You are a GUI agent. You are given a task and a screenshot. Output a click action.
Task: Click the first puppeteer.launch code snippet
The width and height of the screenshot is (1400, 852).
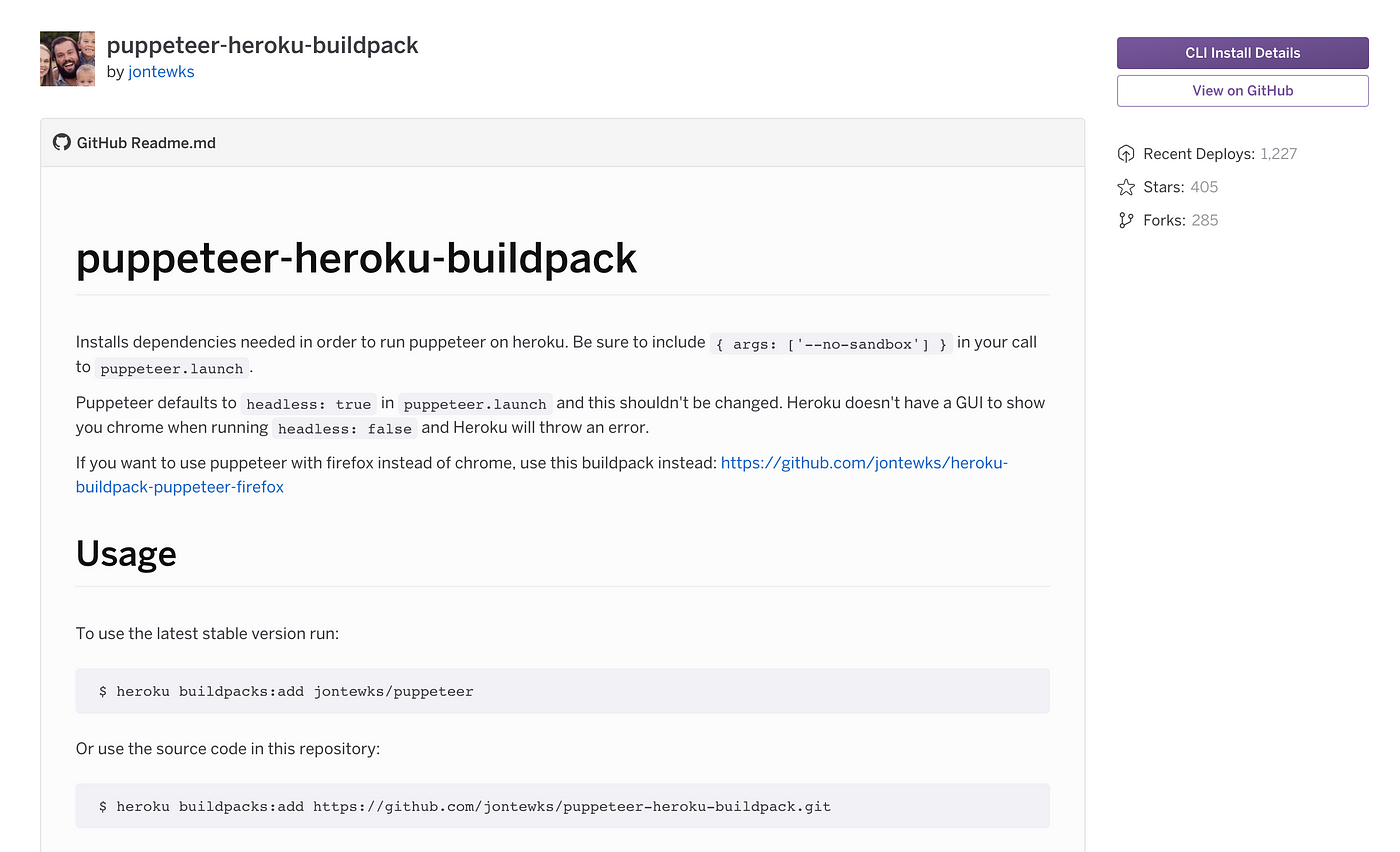click(x=172, y=368)
